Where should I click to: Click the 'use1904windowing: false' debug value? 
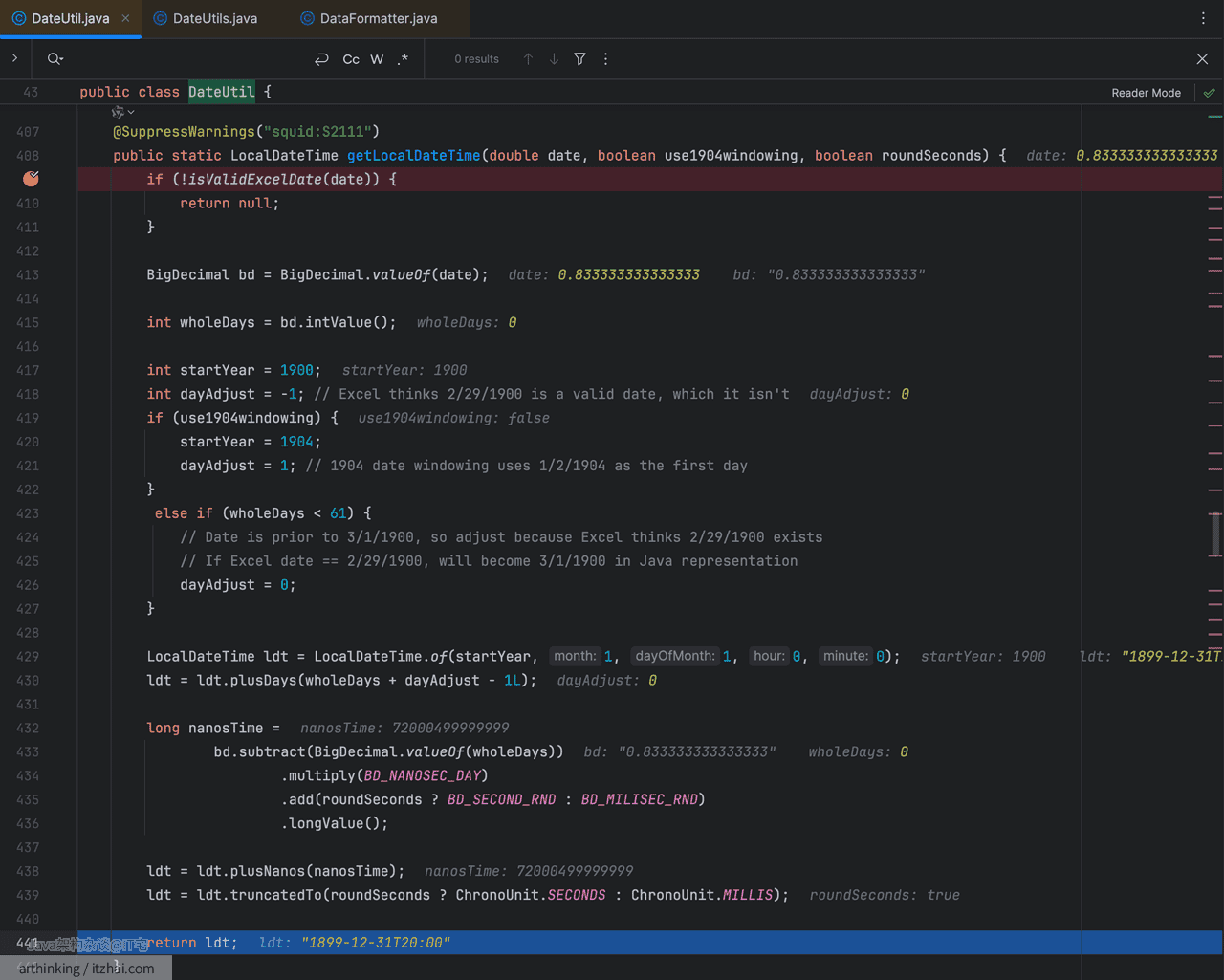(x=454, y=419)
